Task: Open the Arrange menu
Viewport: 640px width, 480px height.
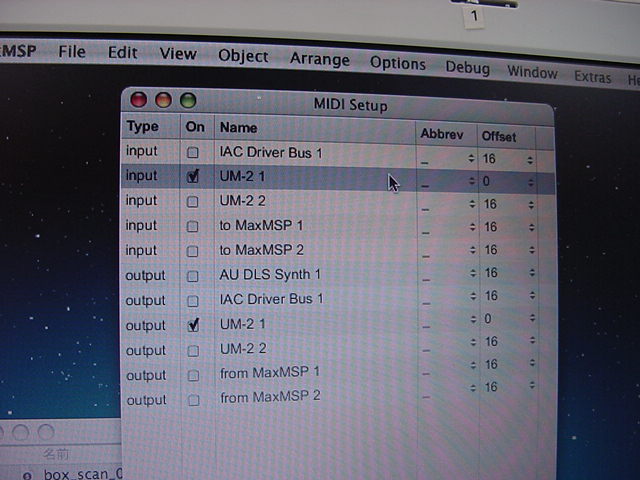Action: pos(320,60)
